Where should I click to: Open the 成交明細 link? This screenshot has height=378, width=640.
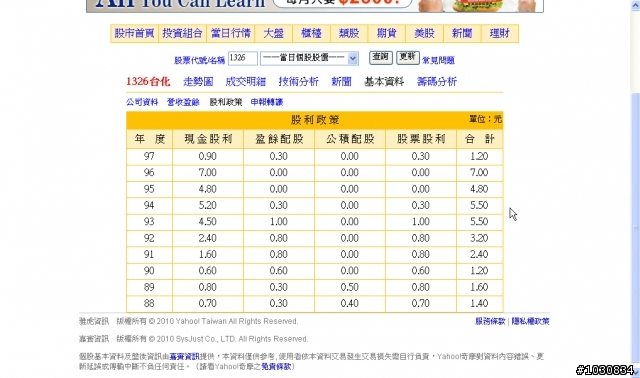tap(246, 82)
